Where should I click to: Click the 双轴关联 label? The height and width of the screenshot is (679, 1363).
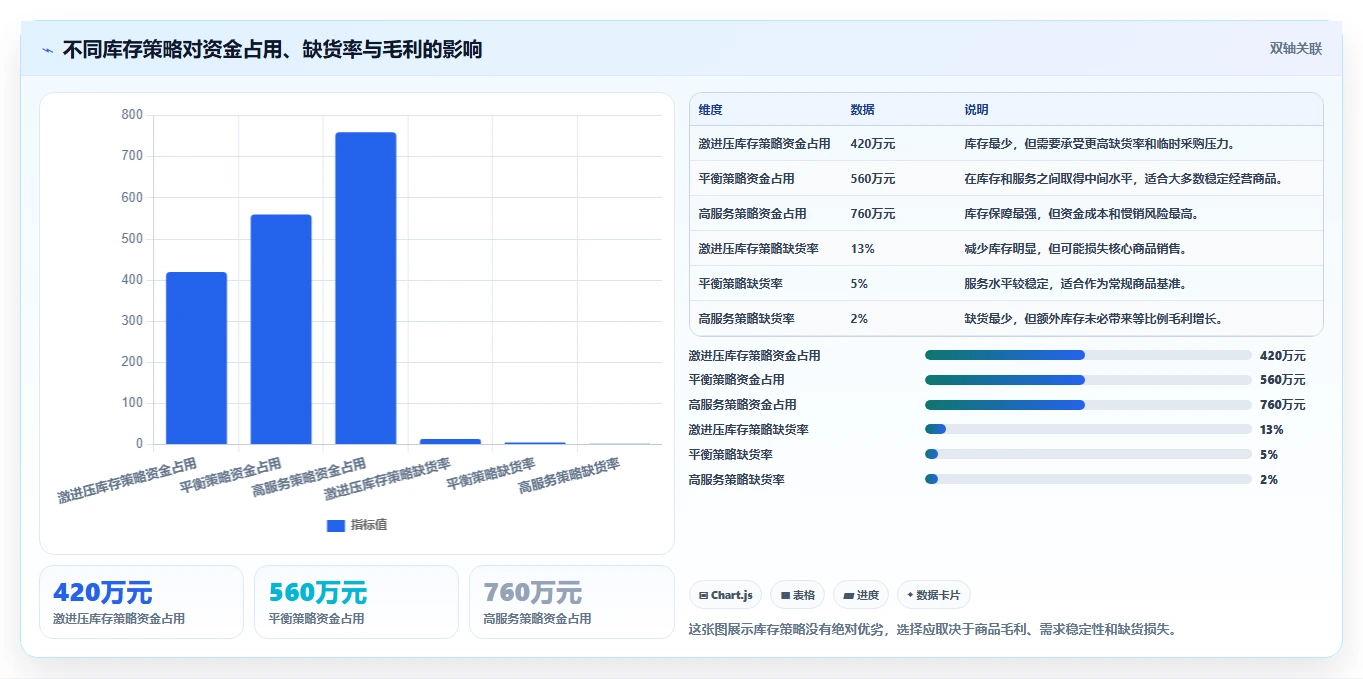(1296, 48)
